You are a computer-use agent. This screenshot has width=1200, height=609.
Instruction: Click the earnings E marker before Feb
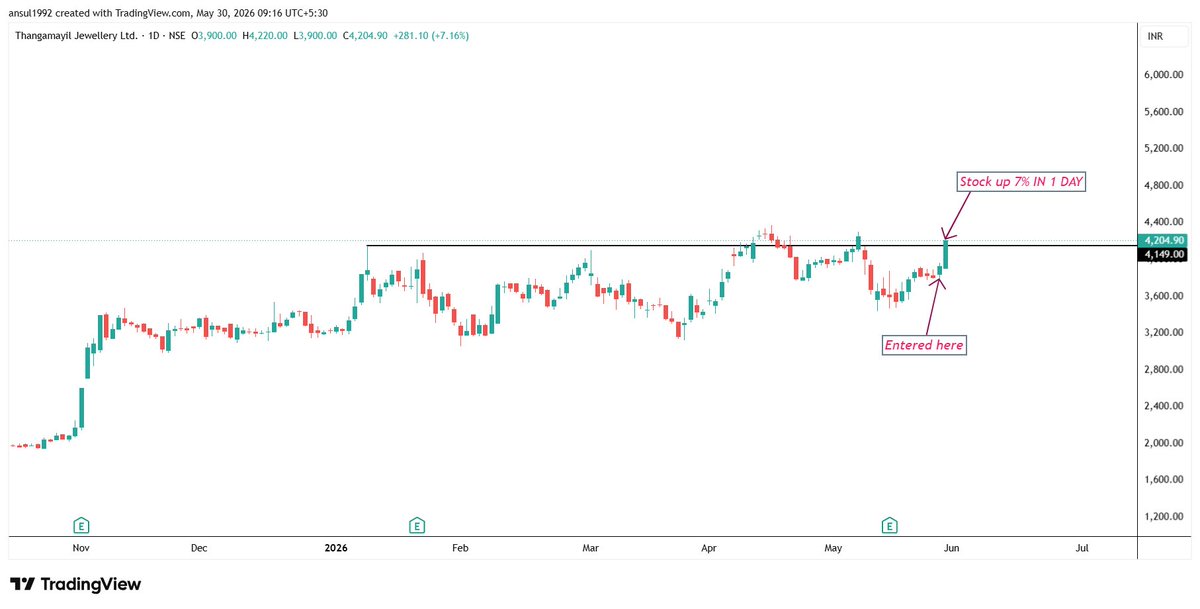pos(417,524)
